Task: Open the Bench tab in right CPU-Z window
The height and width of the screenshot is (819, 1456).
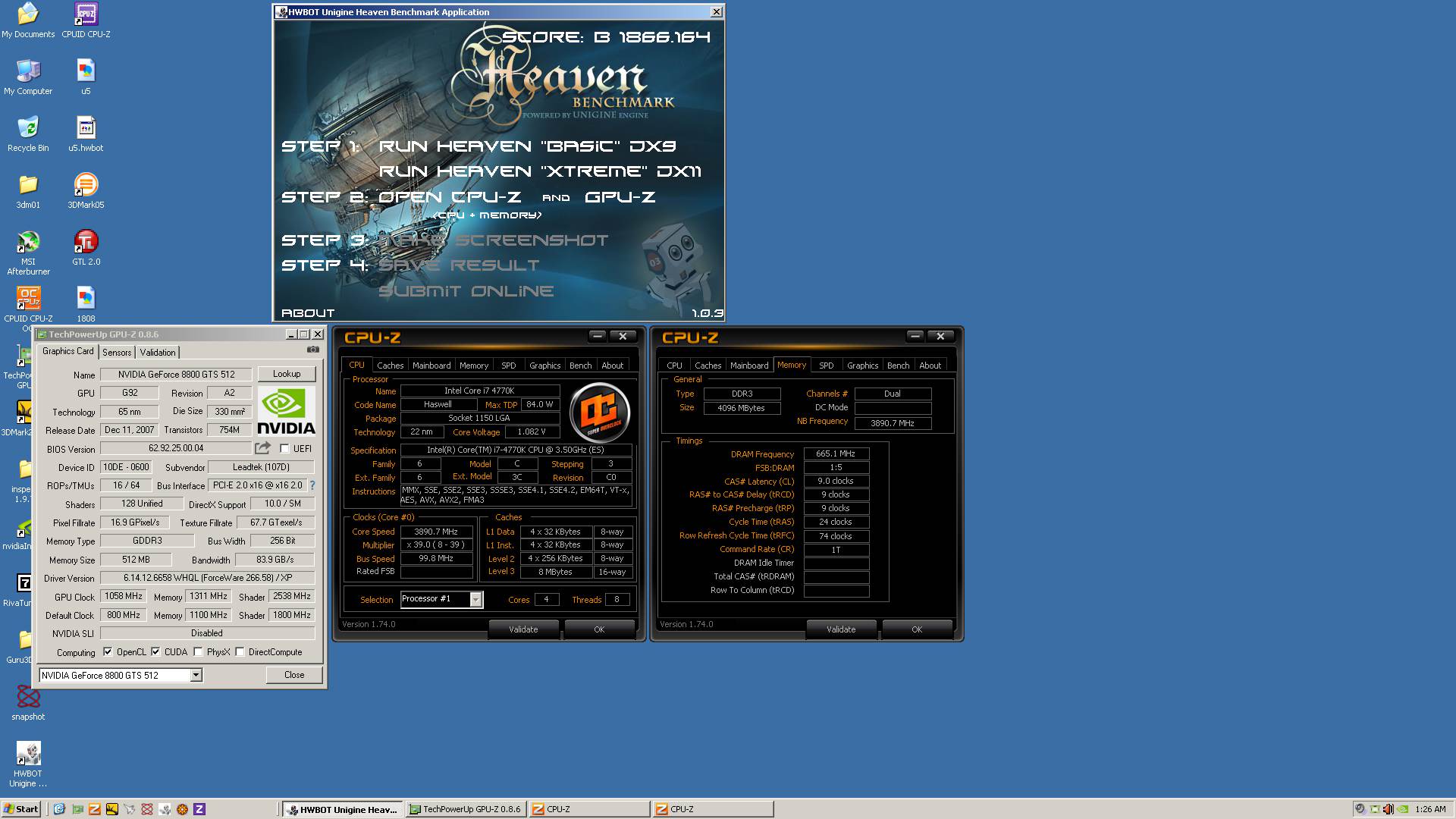Action: click(898, 365)
